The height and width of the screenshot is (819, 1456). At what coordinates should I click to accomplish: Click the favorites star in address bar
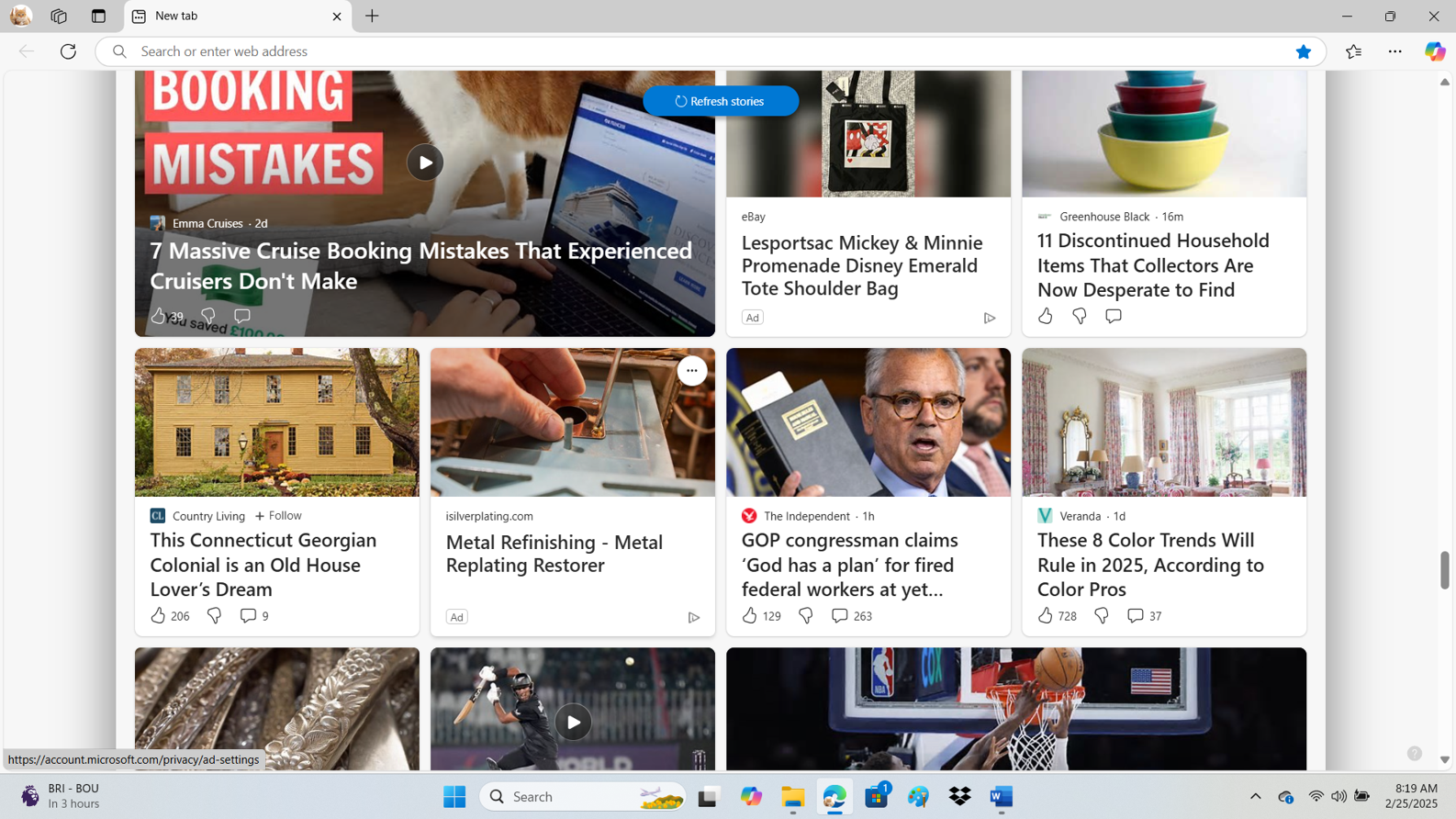tap(1304, 51)
